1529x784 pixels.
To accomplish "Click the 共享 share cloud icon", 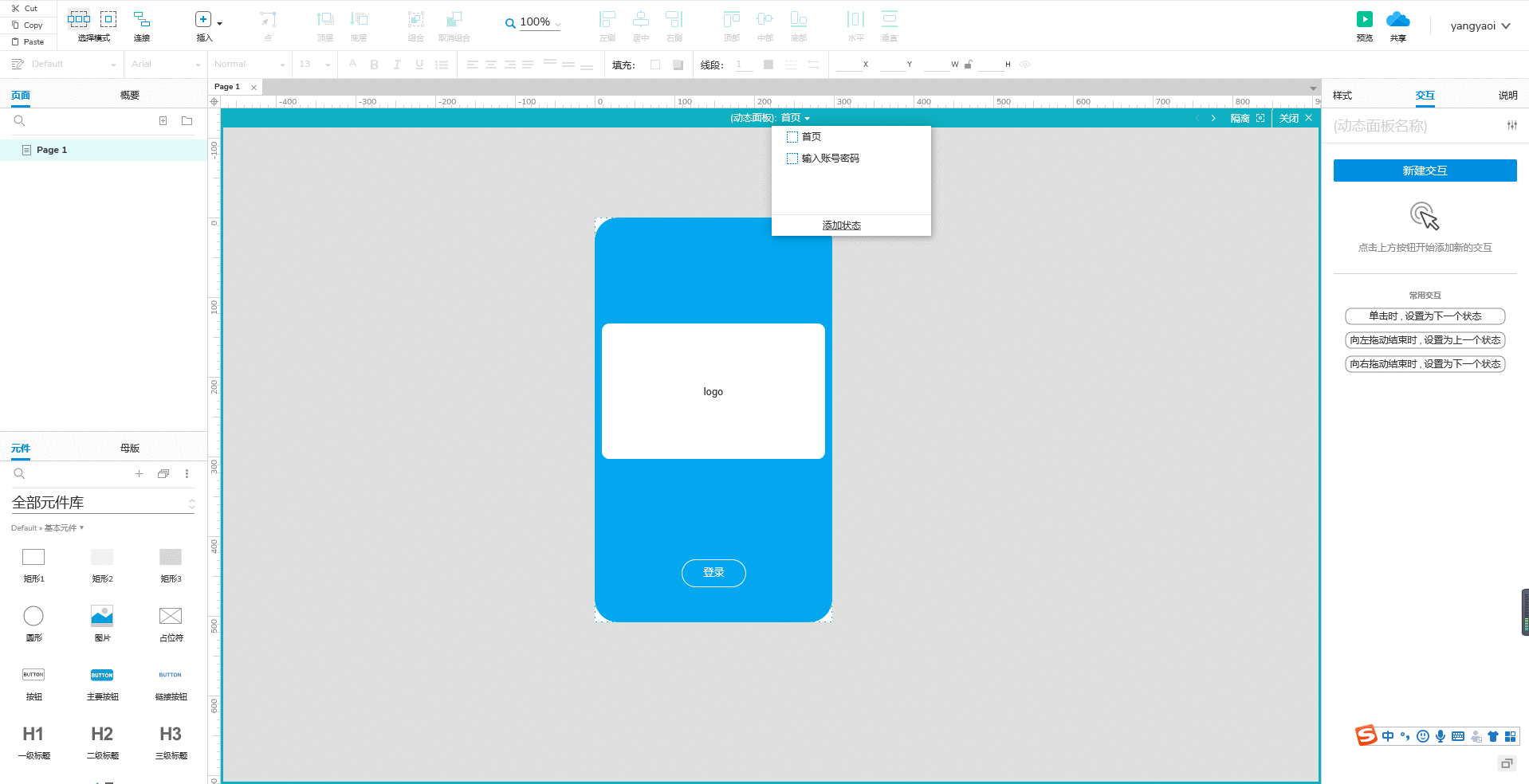I will click(1398, 19).
